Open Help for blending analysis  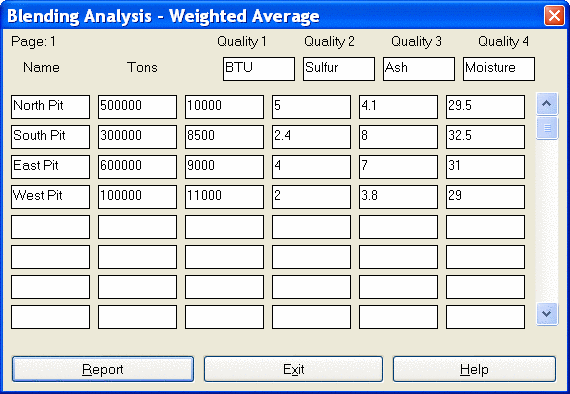point(474,369)
